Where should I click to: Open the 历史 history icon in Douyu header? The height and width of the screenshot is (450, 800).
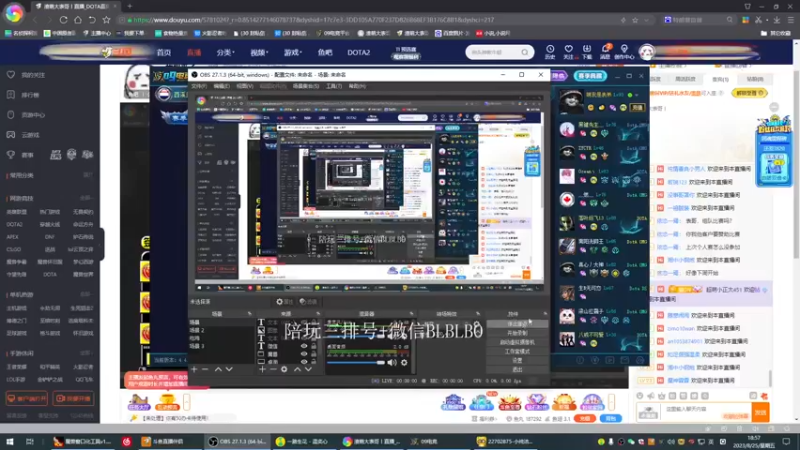[x=550, y=52]
